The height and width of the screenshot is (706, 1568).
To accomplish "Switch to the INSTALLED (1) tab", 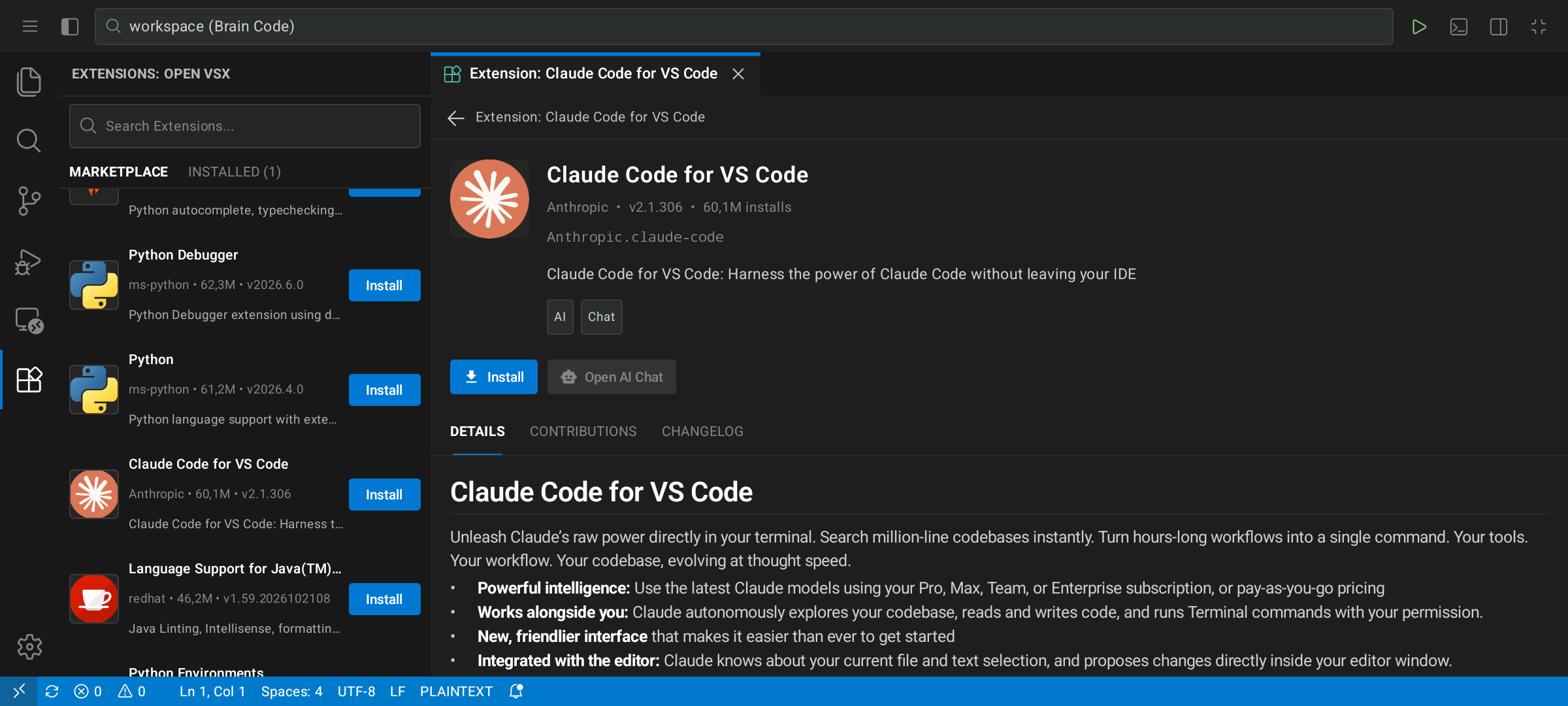I will [x=235, y=172].
